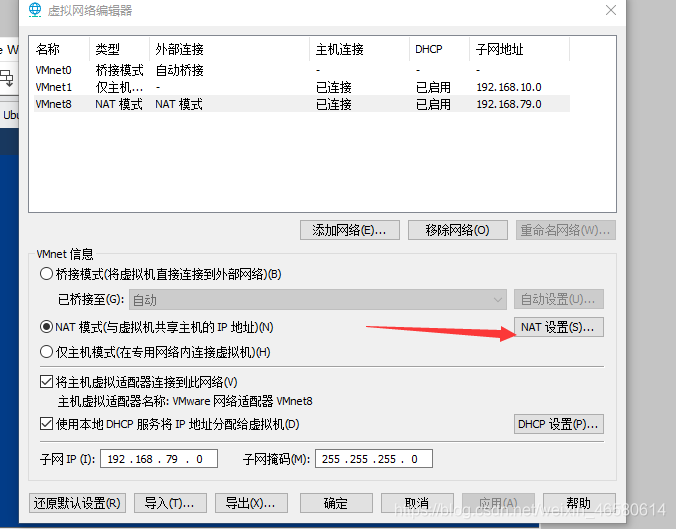Click 导入(T) button

click(x=170, y=503)
